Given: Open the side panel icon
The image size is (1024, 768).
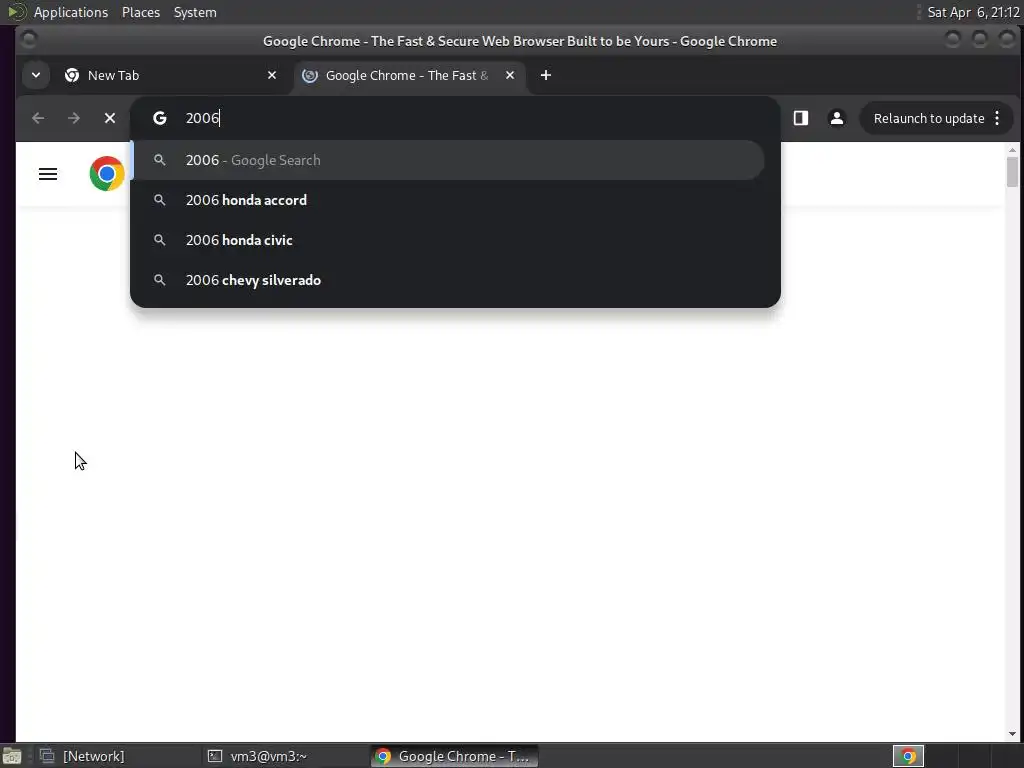Looking at the screenshot, I should [x=801, y=118].
